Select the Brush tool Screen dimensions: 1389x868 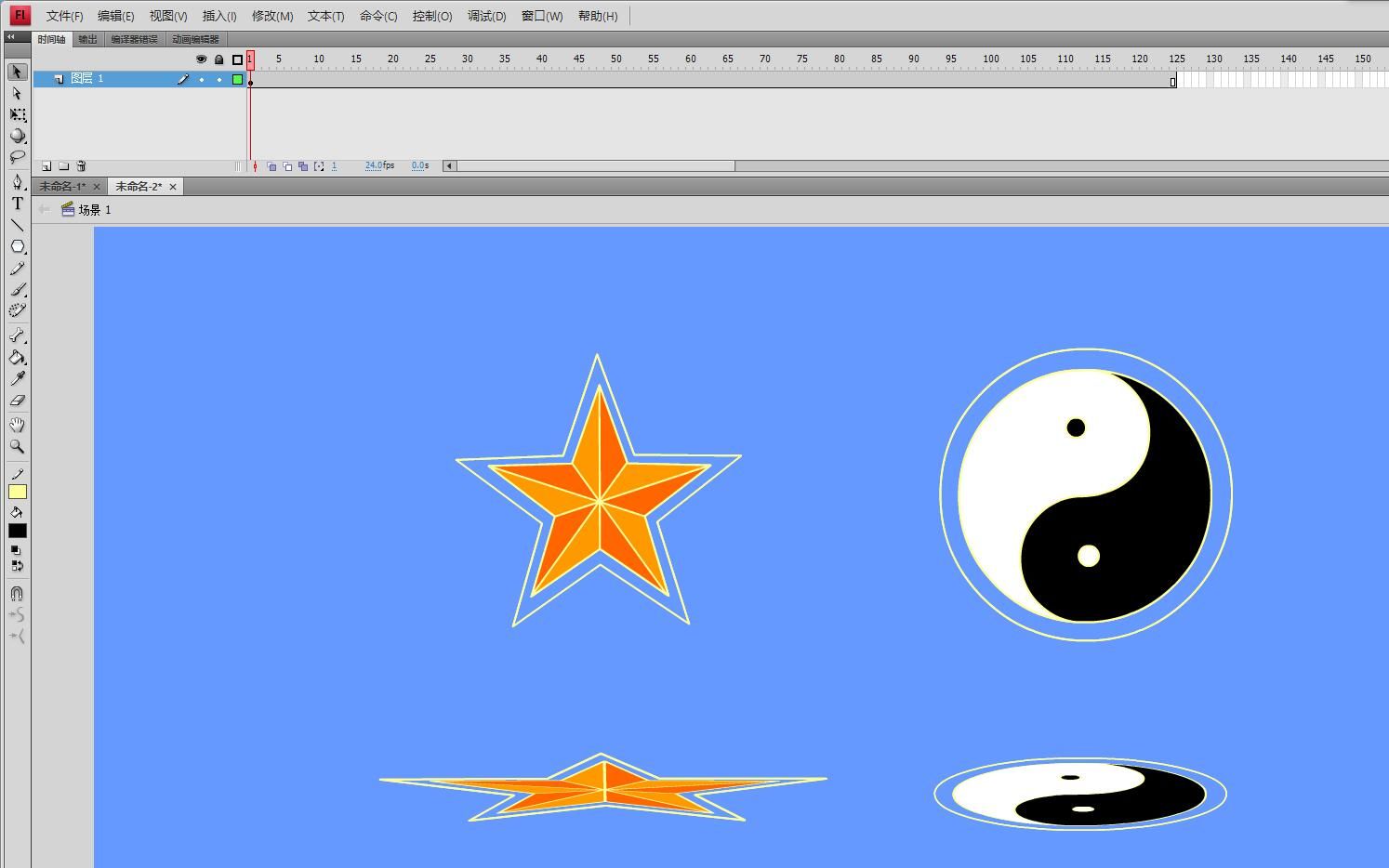pos(17,290)
